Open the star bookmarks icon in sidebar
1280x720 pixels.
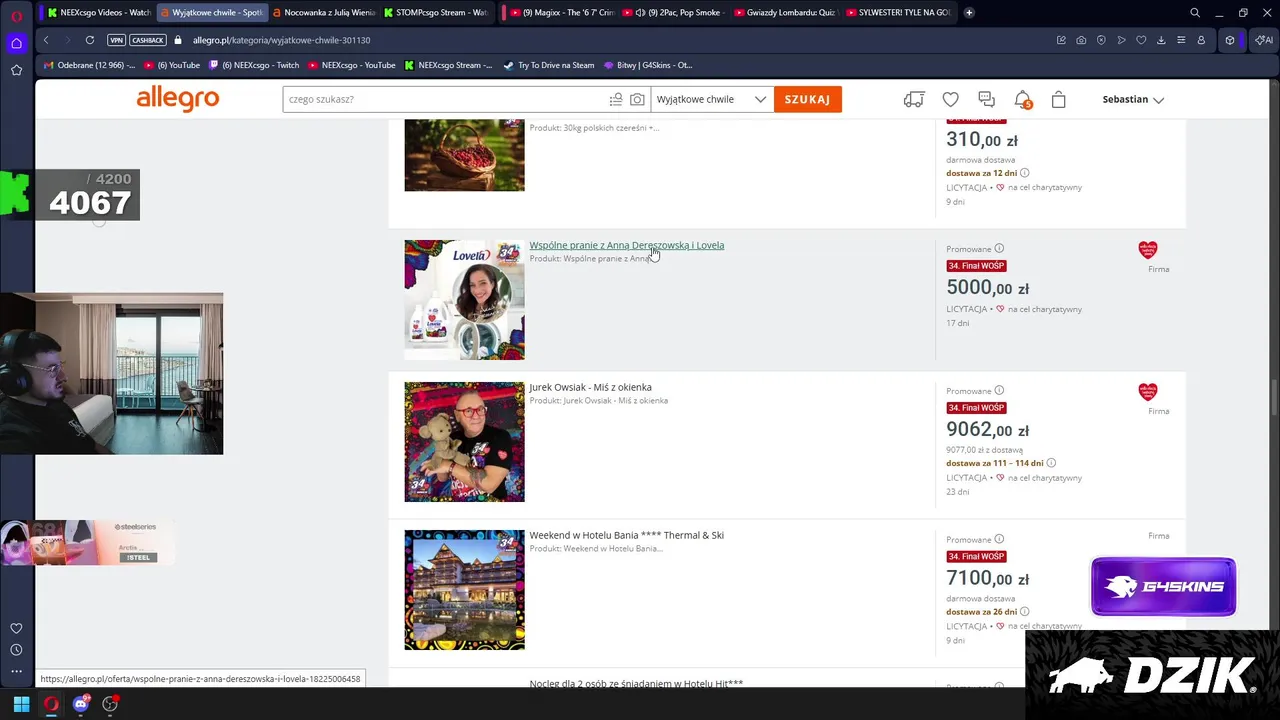pyautogui.click(x=16, y=70)
